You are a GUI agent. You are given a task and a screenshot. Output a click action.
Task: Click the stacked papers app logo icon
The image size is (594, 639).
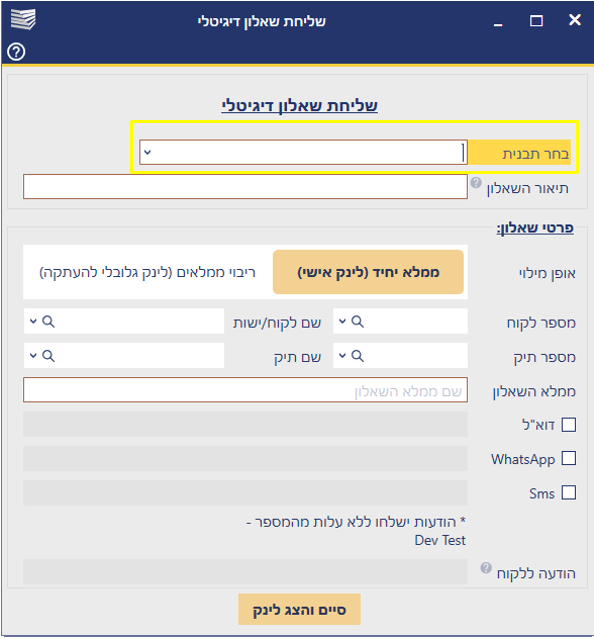(x=23, y=19)
